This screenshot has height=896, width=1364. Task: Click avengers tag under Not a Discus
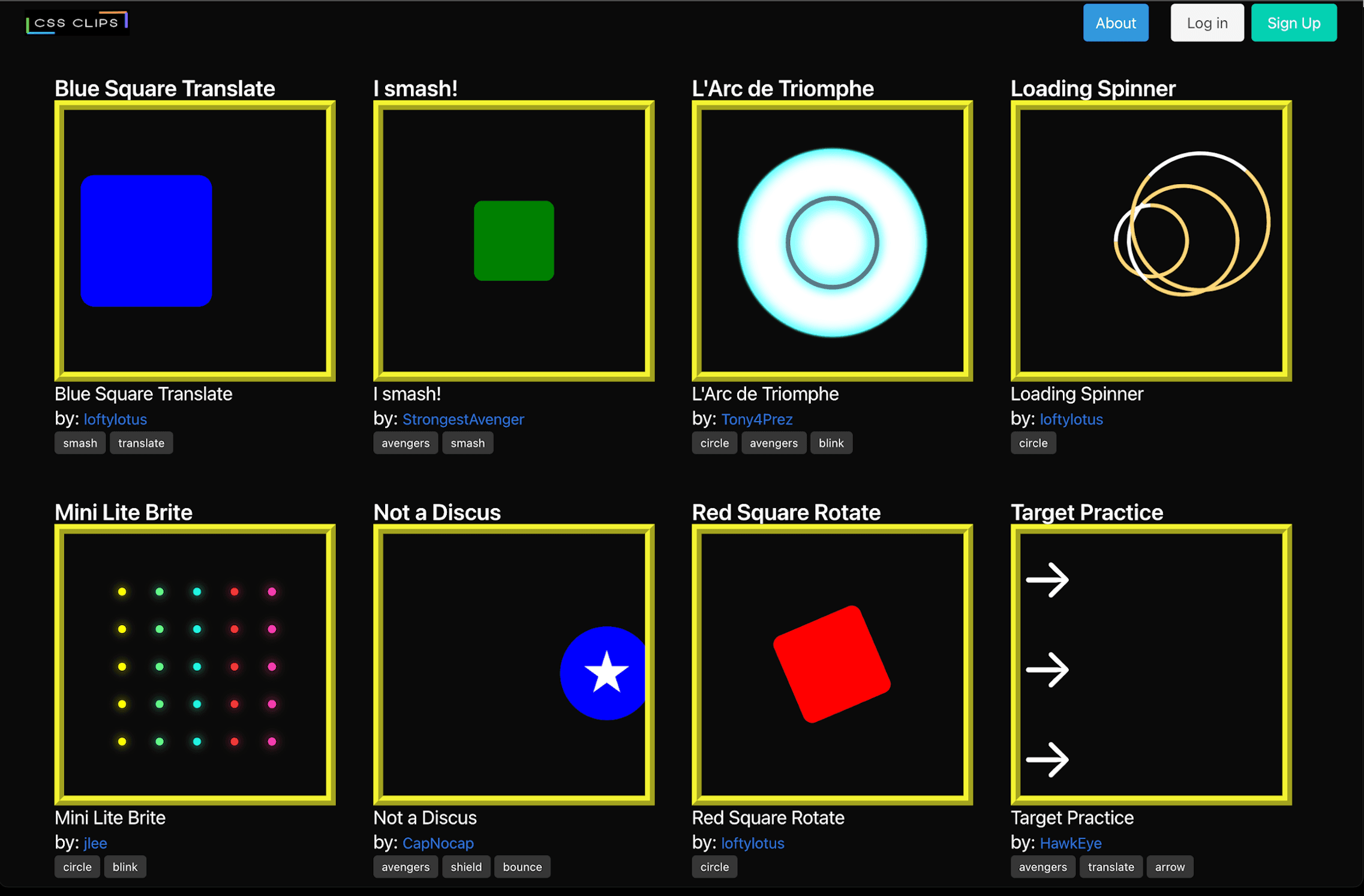[405, 867]
